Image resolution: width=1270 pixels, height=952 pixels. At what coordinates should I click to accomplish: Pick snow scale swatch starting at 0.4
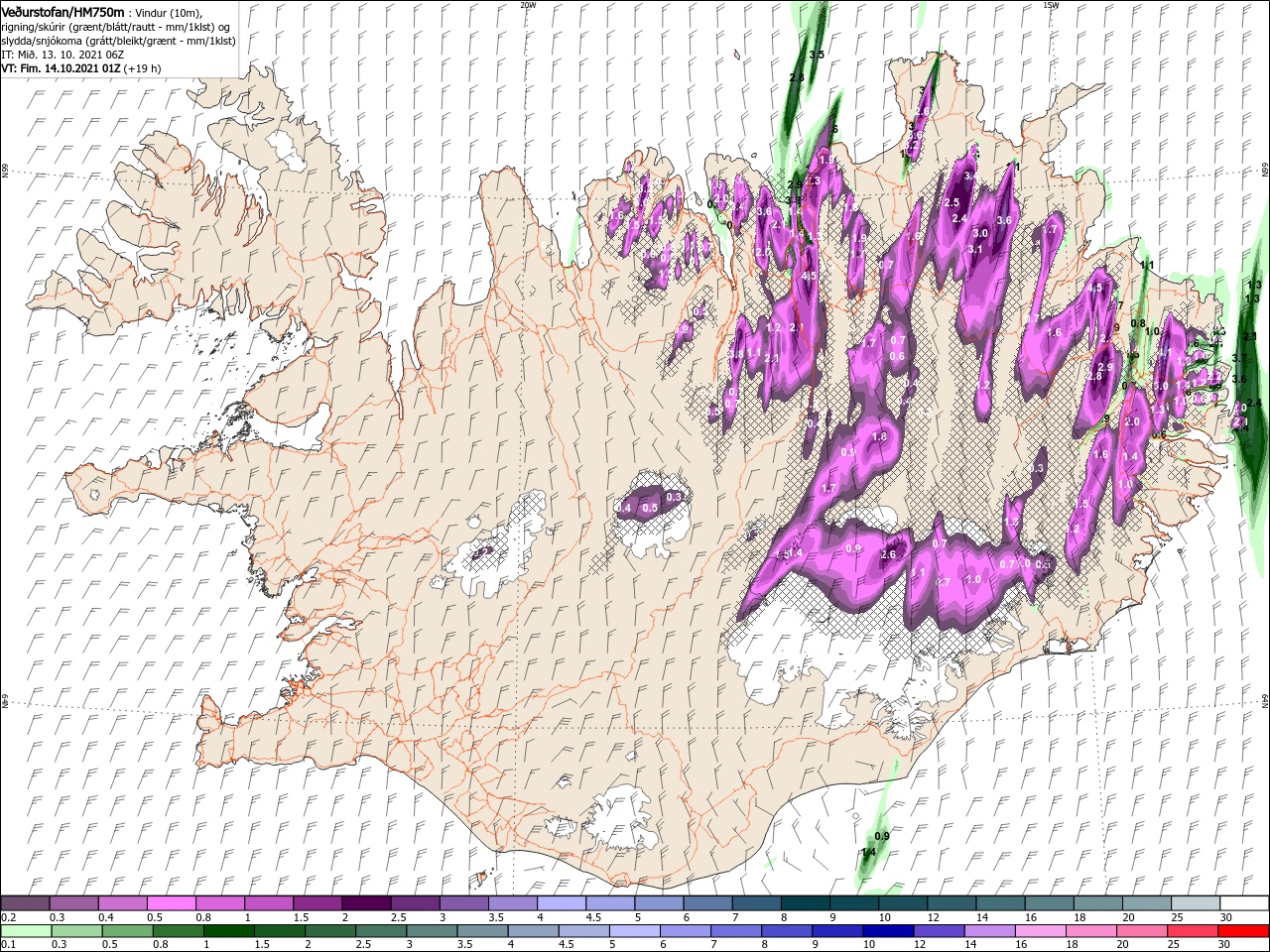click(x=122, y=902)
